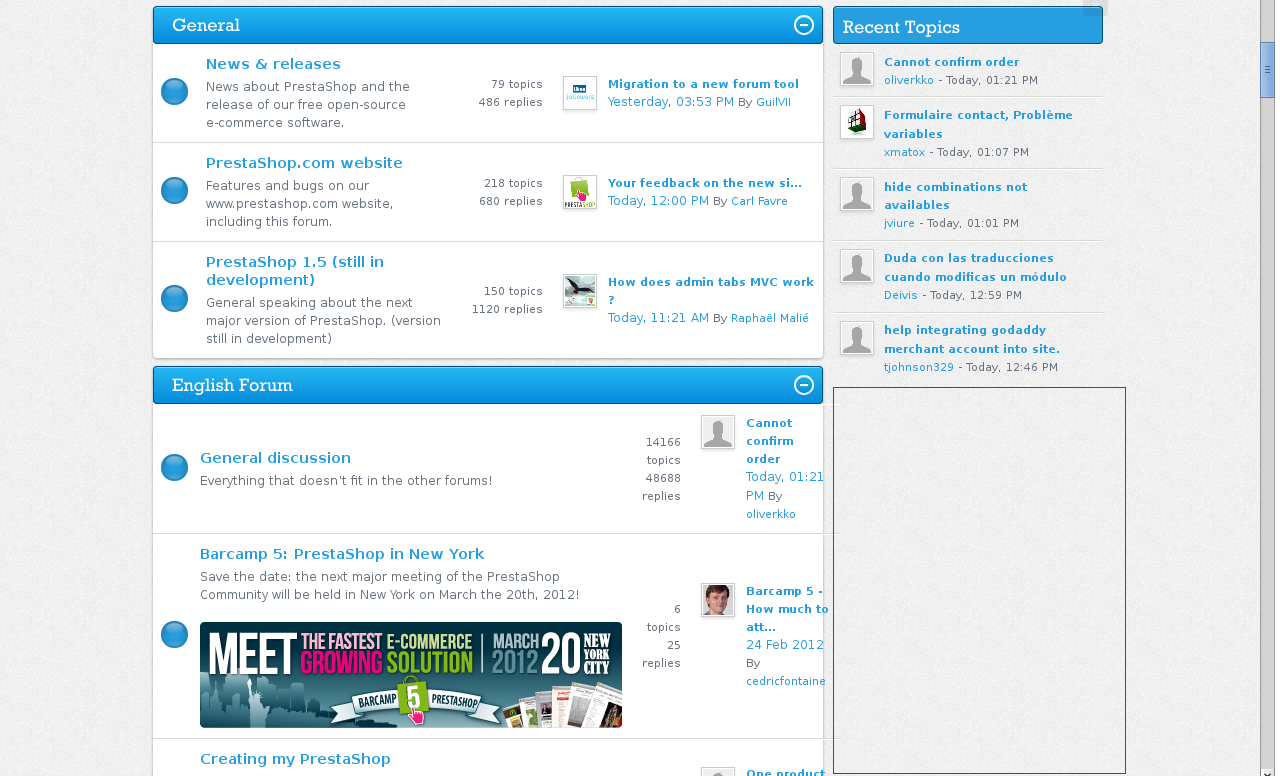Click the Barcamp 5 forum status icon

click(175, 634)
